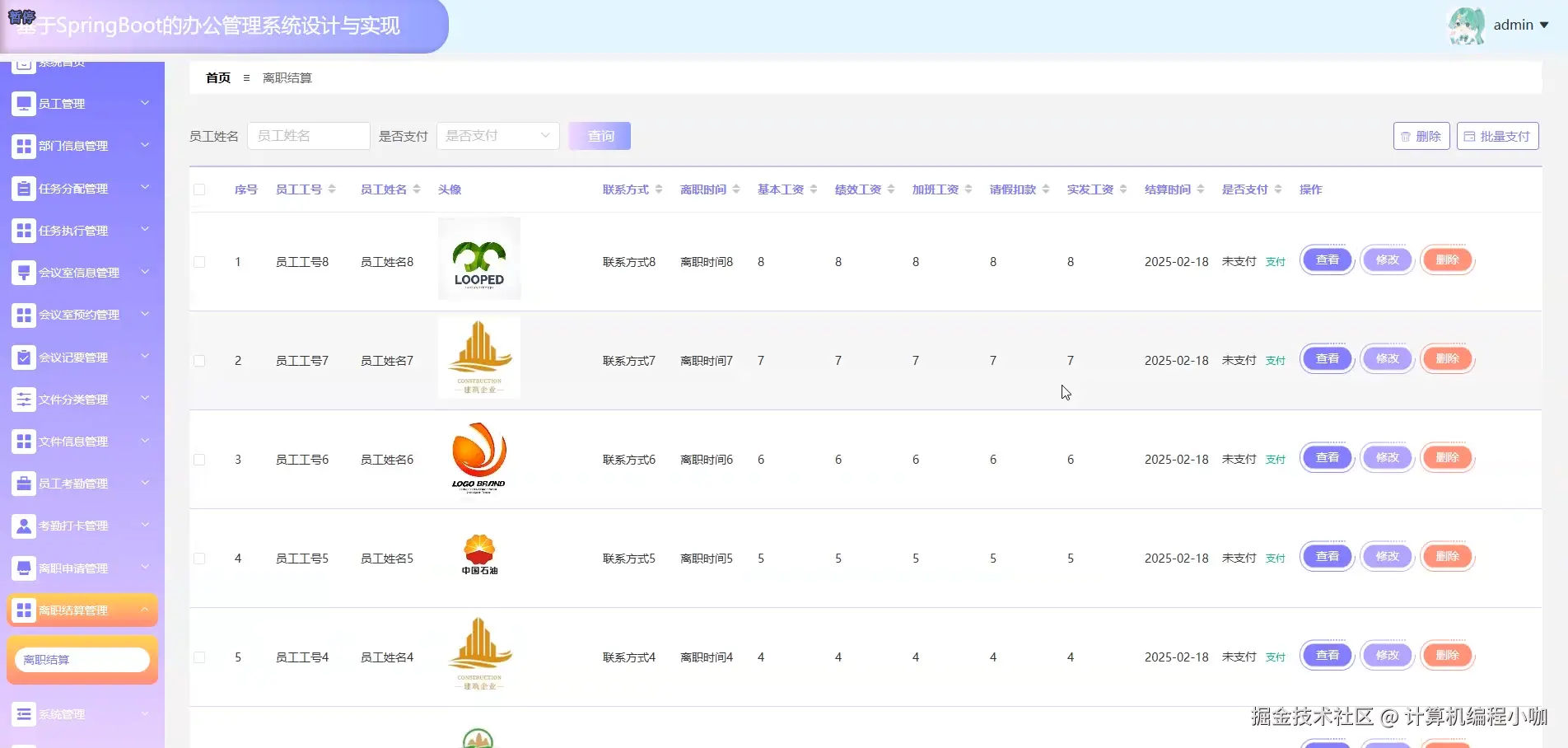This screenshot has width=1568, height=748.
Task: Click 删除 for 员工姓名6
Action: 1448,458
